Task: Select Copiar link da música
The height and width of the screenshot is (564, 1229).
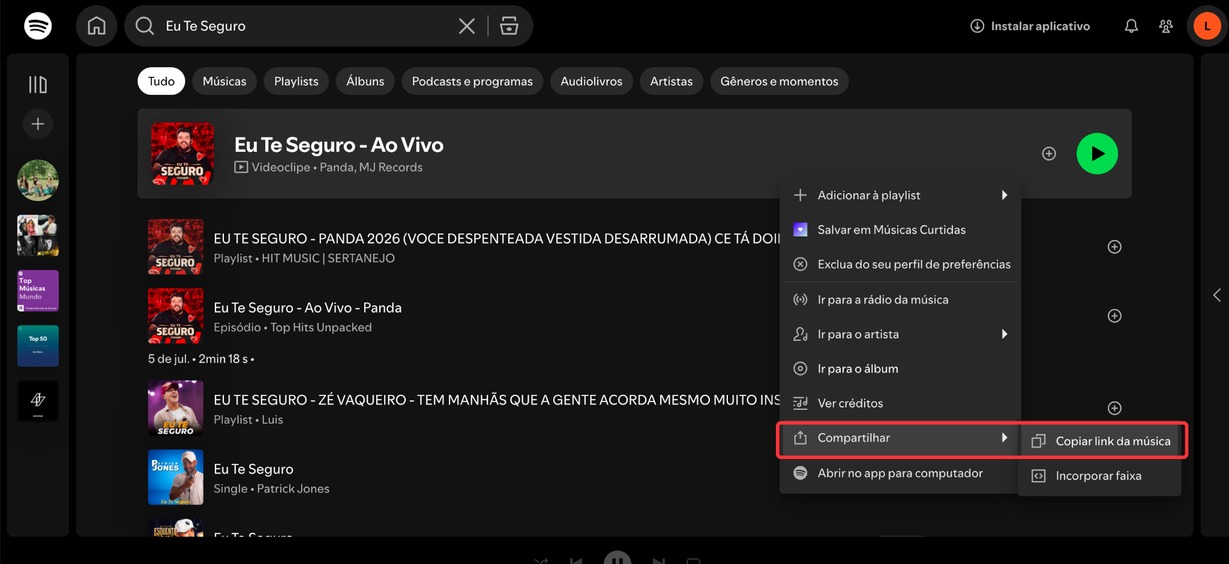Action: pyautogui.click(x=1100, y=441)
